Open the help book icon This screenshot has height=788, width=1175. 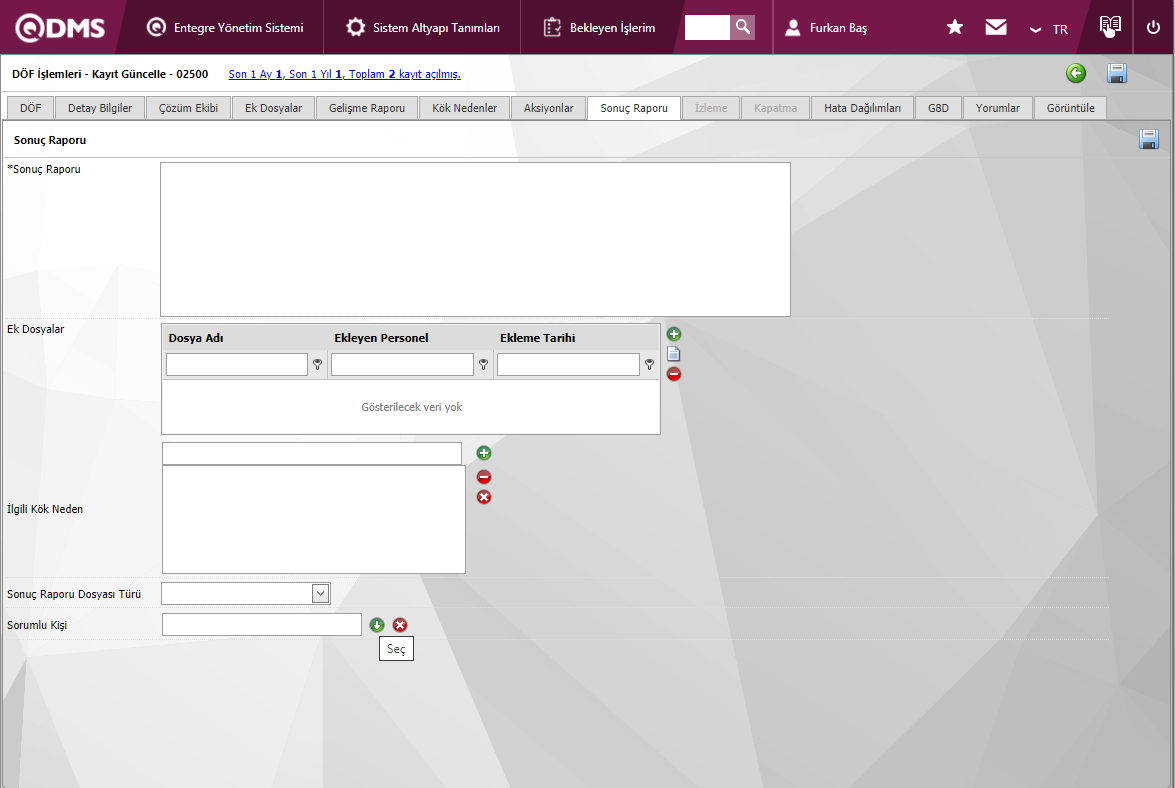pos(1111,26)
